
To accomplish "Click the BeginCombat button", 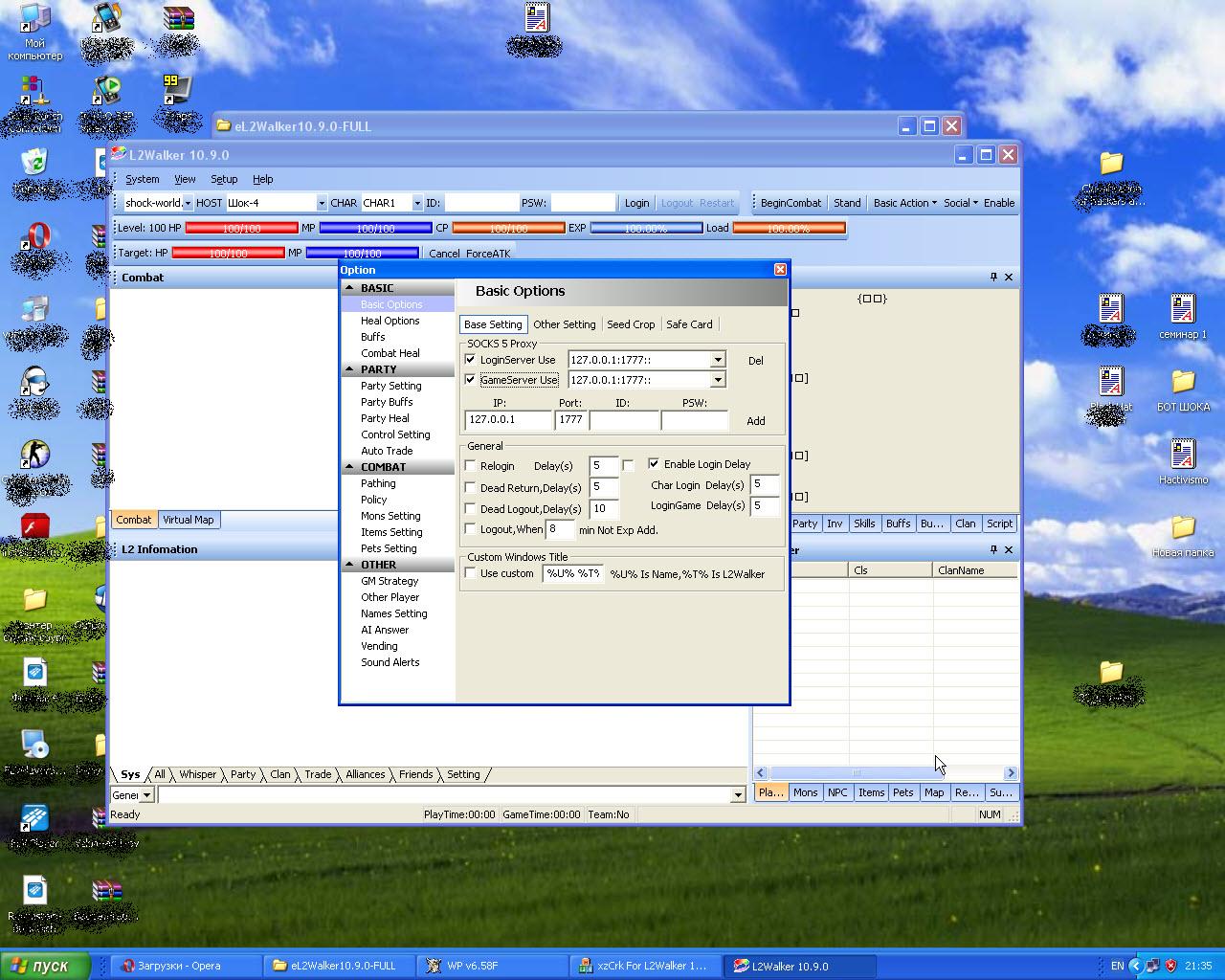I will 791,203.
